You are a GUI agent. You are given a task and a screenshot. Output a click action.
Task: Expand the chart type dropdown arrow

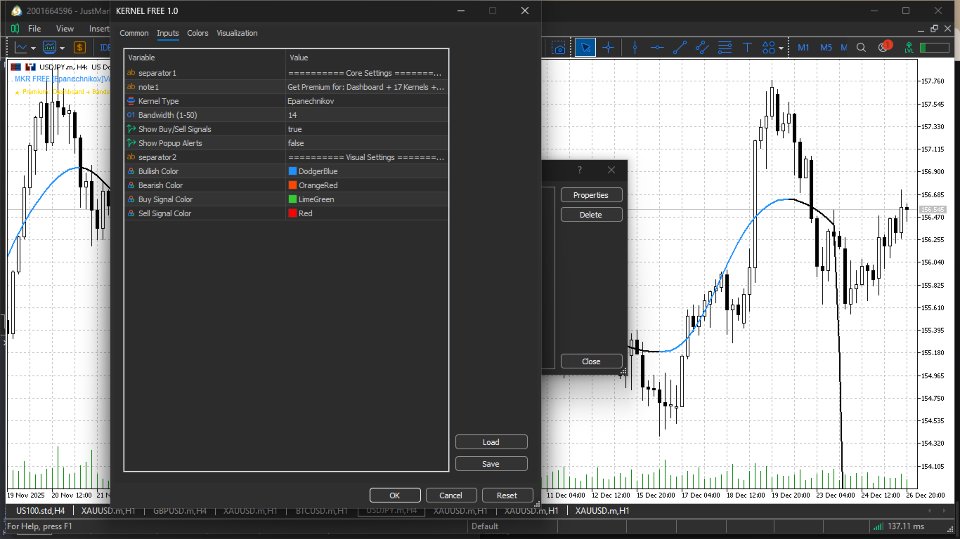(33, 48)
